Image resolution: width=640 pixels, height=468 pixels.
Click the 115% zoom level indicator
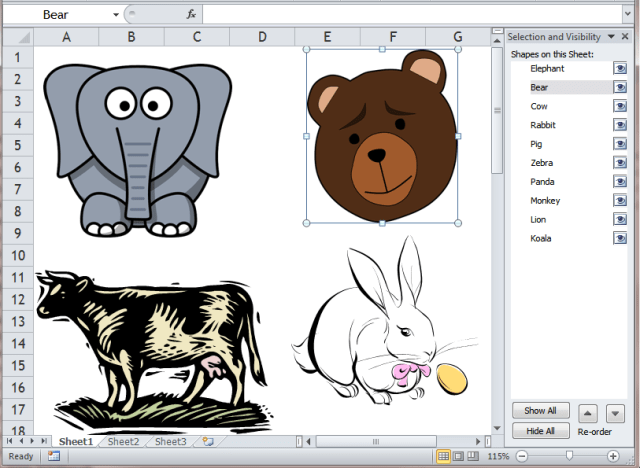click(x=498, y=456)
